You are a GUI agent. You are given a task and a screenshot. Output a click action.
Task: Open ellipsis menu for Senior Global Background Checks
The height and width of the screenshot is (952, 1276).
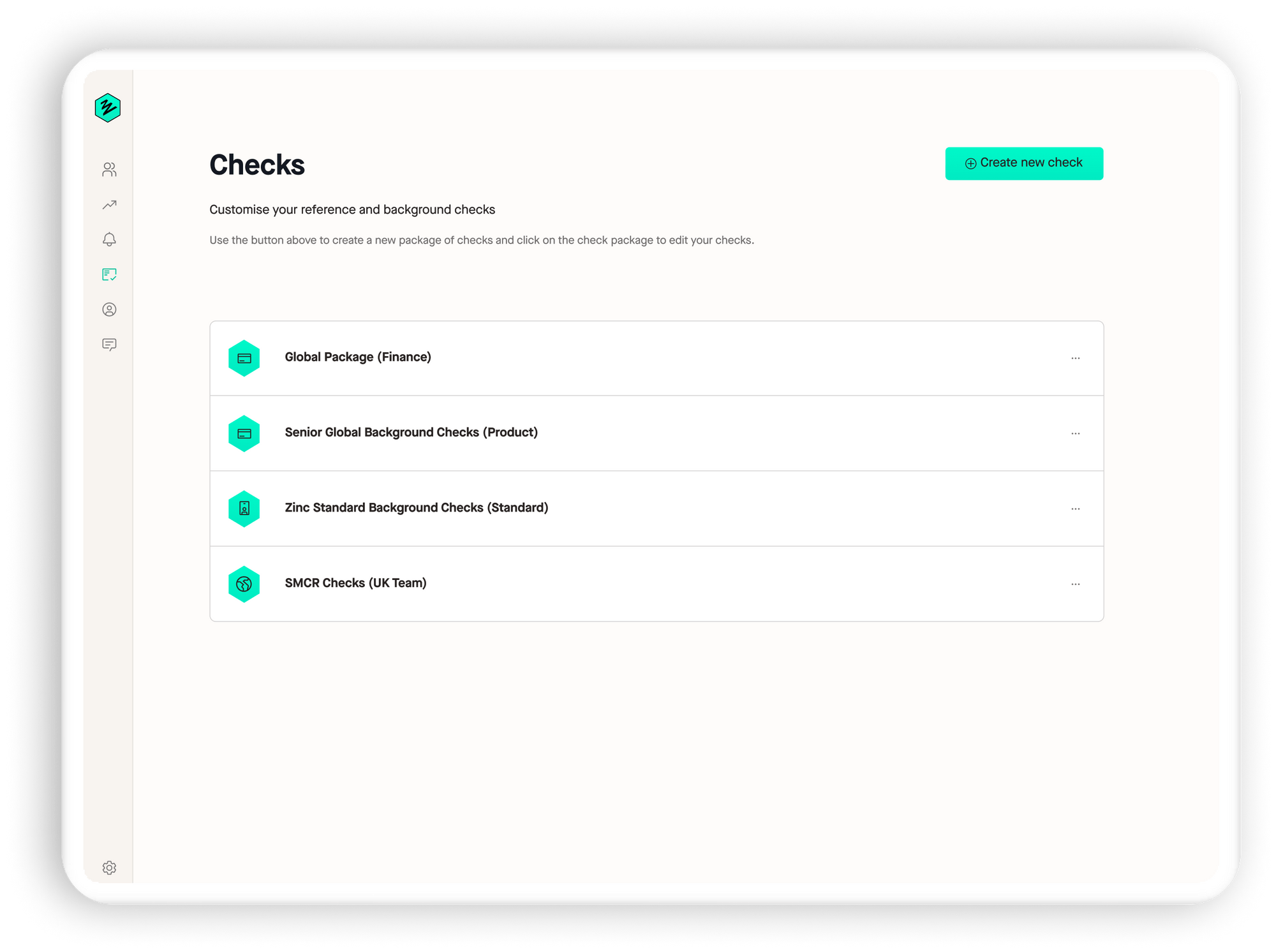tap(1076, 433)
